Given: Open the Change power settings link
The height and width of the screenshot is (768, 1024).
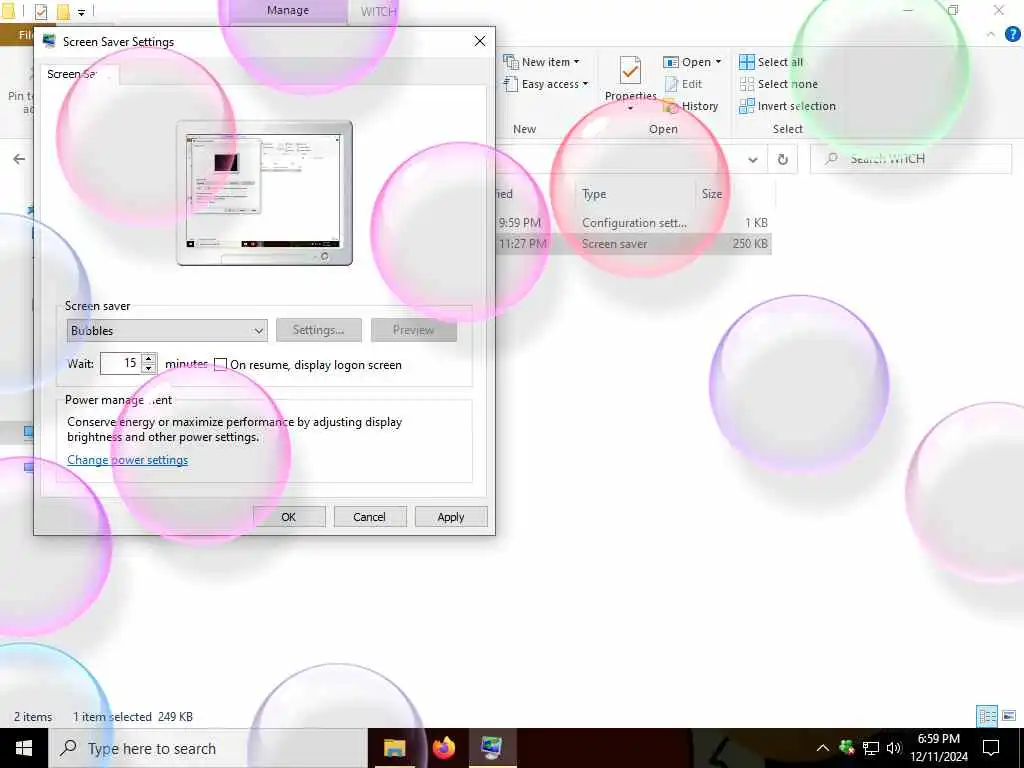Looking at the screenshot, I should coord(127,460).
